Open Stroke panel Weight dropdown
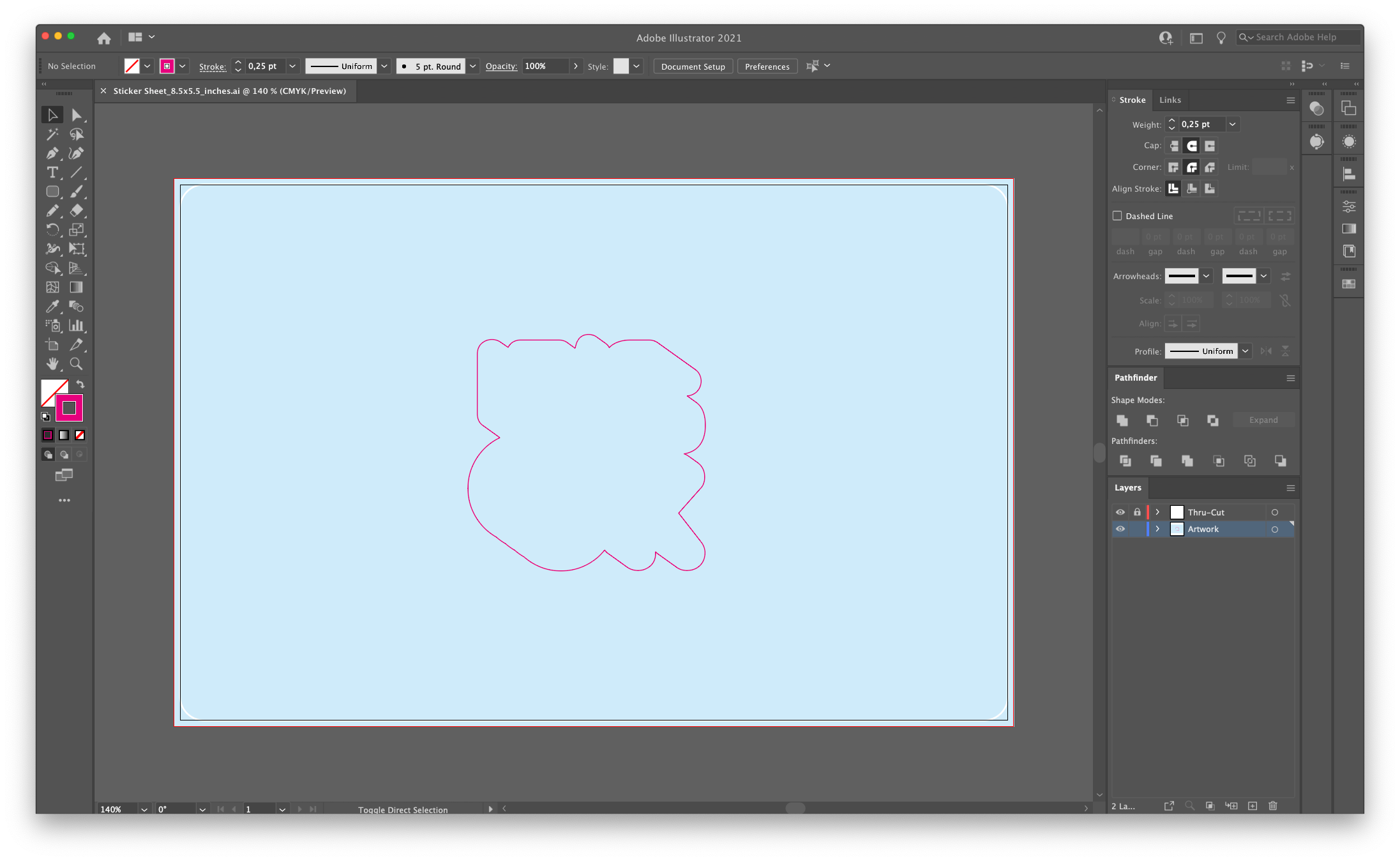This screenshot has width=1400, height=861. click(x=1233, y=125)
